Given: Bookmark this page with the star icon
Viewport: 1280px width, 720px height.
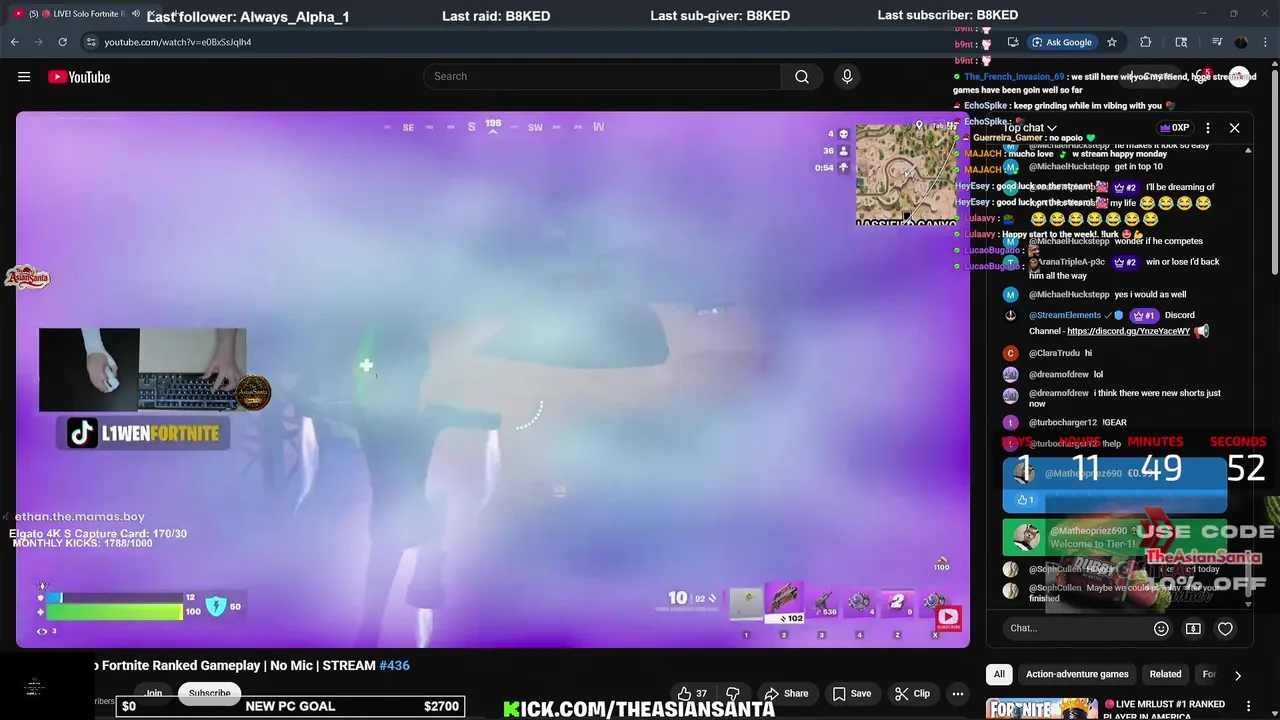Looking at the screenshot, I should (x=1111, y=42).
